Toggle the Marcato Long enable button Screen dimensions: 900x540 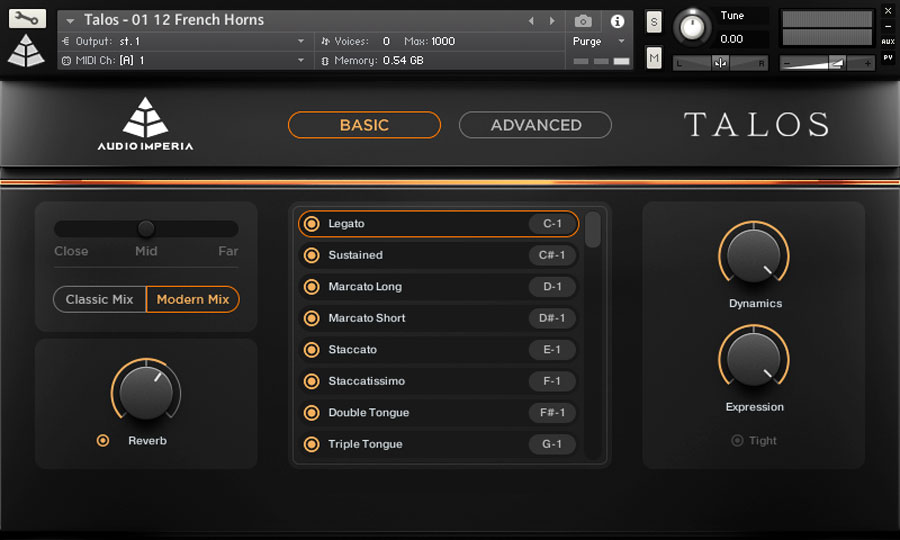coord(312,287)
